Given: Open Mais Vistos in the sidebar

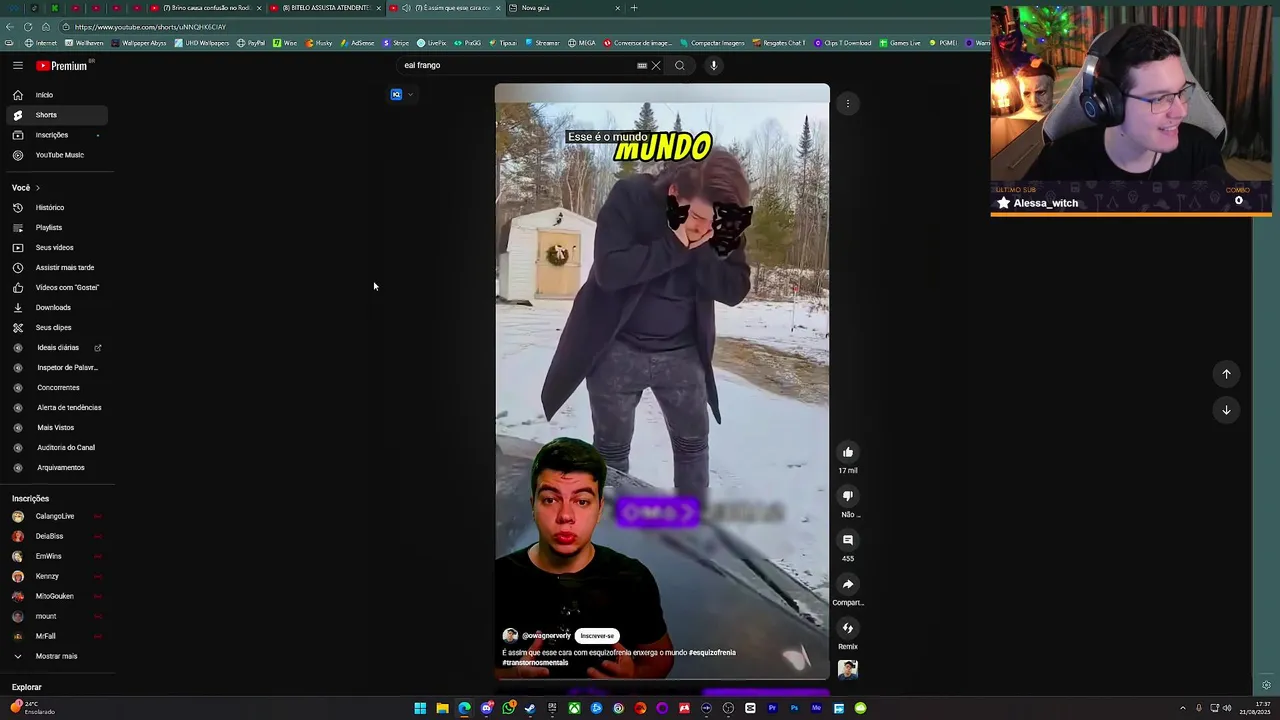Looking at the screenshot, I should [58, 428].
